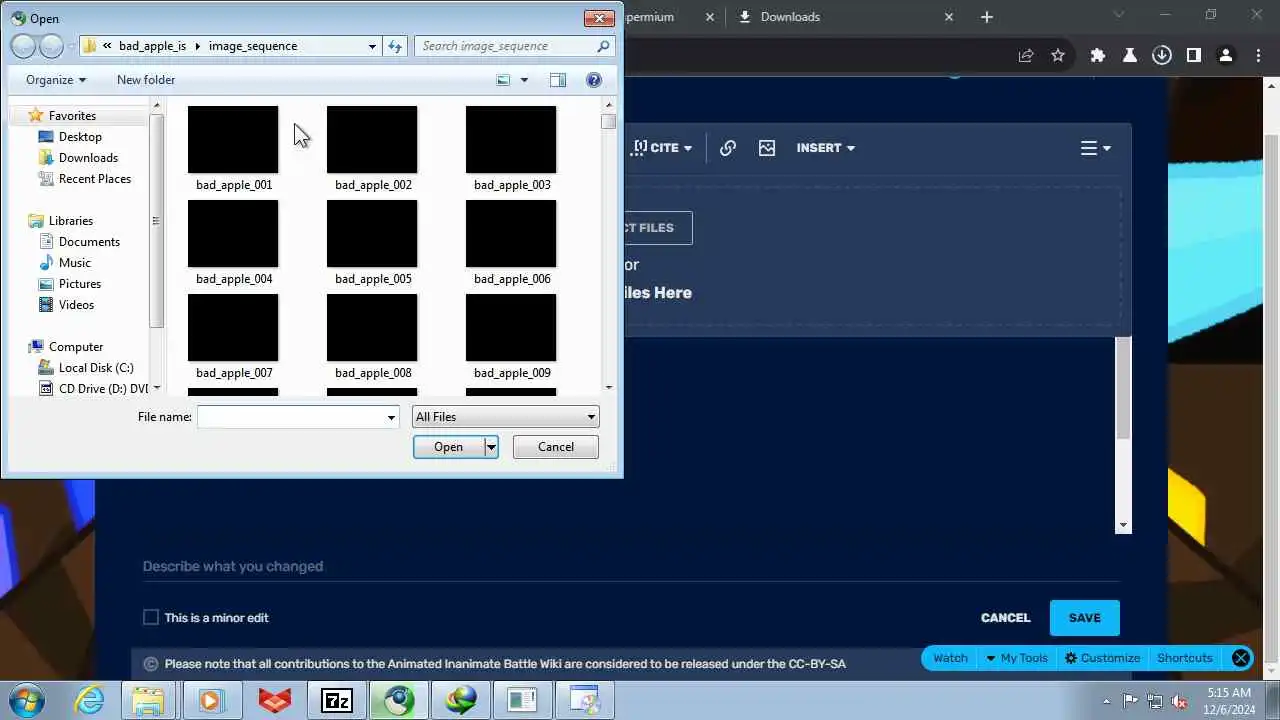The height and width of the screenshot is (720, 1280).
Task: Click the Open button in dialog
Action: click(449, 447)
